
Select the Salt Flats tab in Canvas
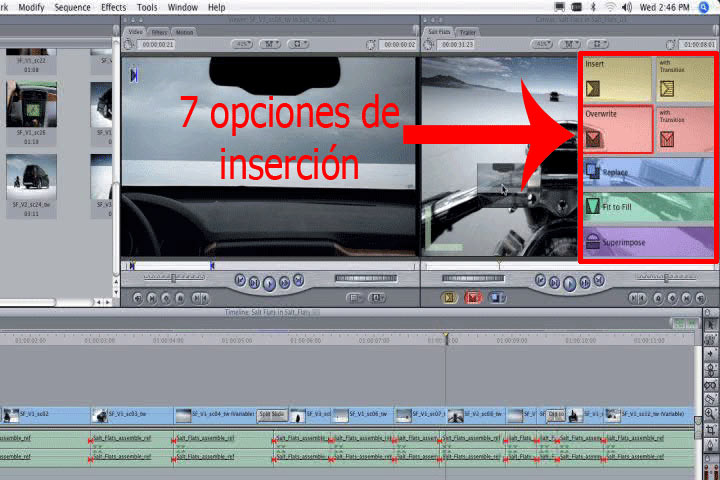pyautogui.click(x=439, y=32)
